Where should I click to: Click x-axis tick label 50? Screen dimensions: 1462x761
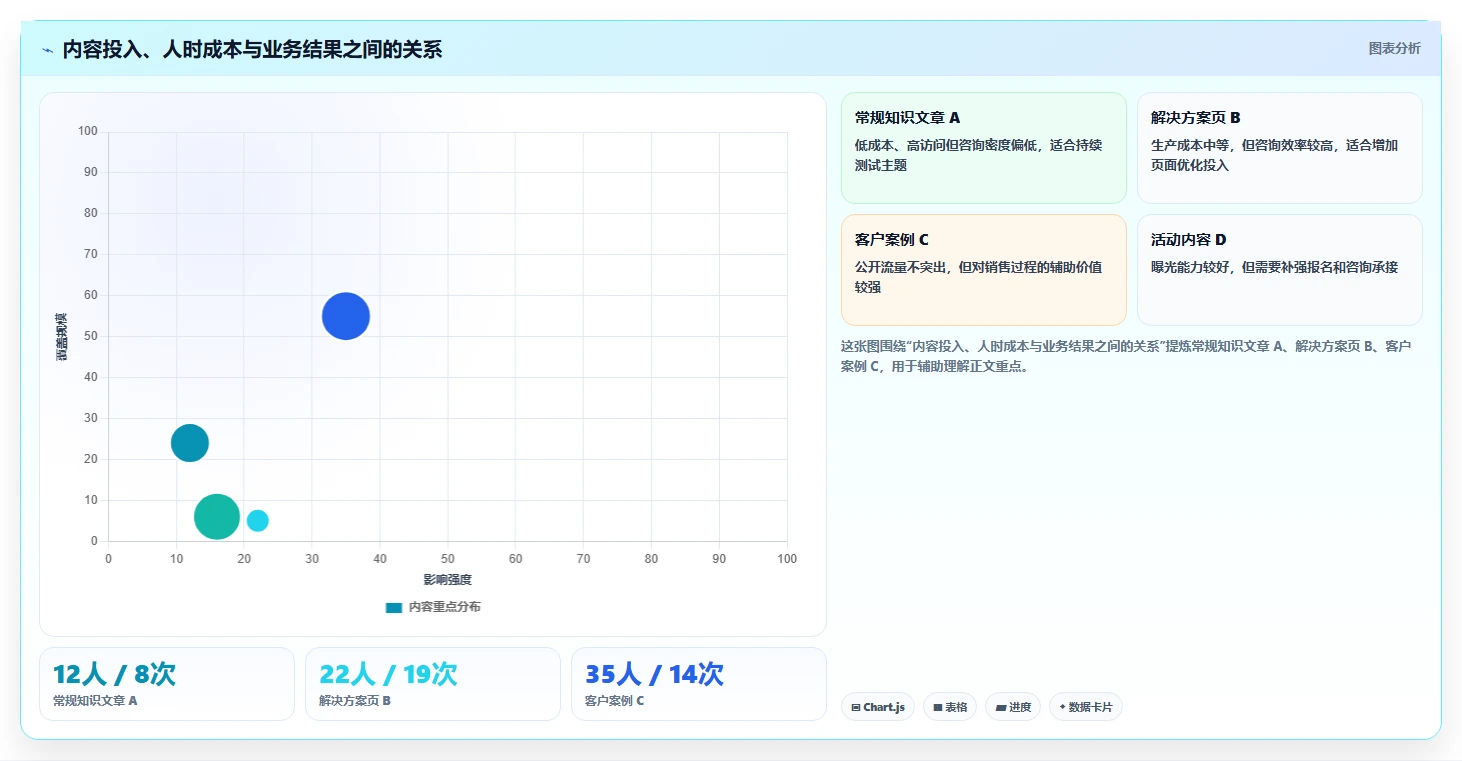[x=447, y=559]
